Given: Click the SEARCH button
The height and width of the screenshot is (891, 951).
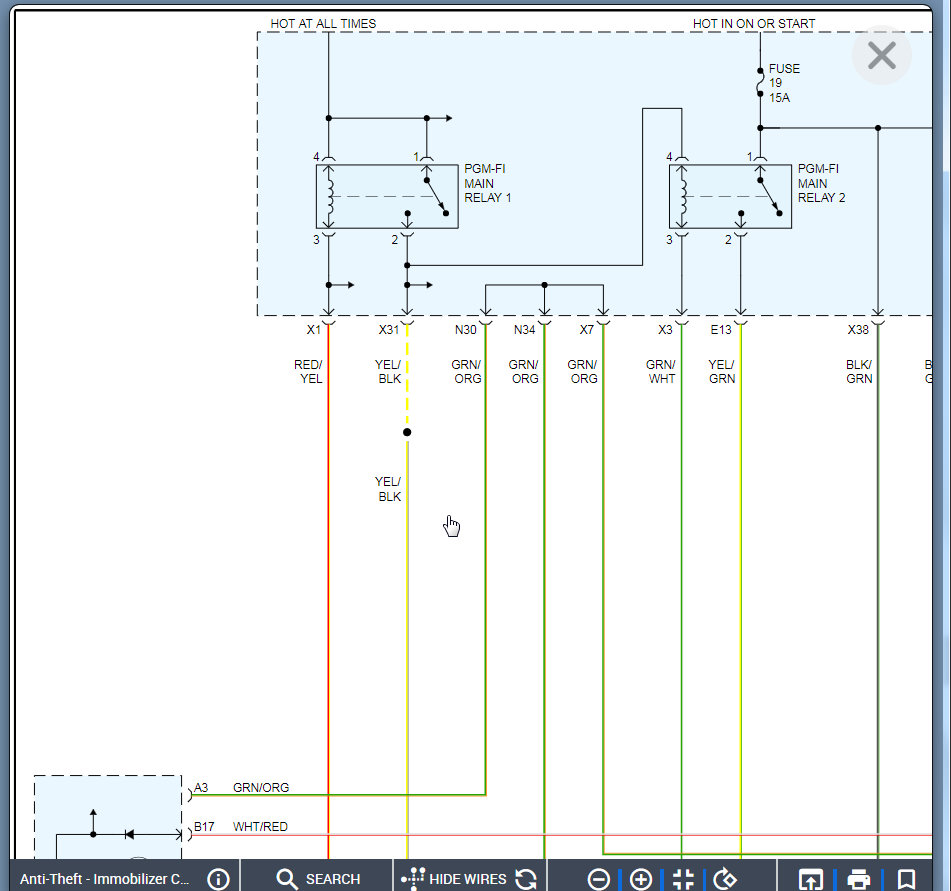Looking at the screenshot, I should 318,878.
